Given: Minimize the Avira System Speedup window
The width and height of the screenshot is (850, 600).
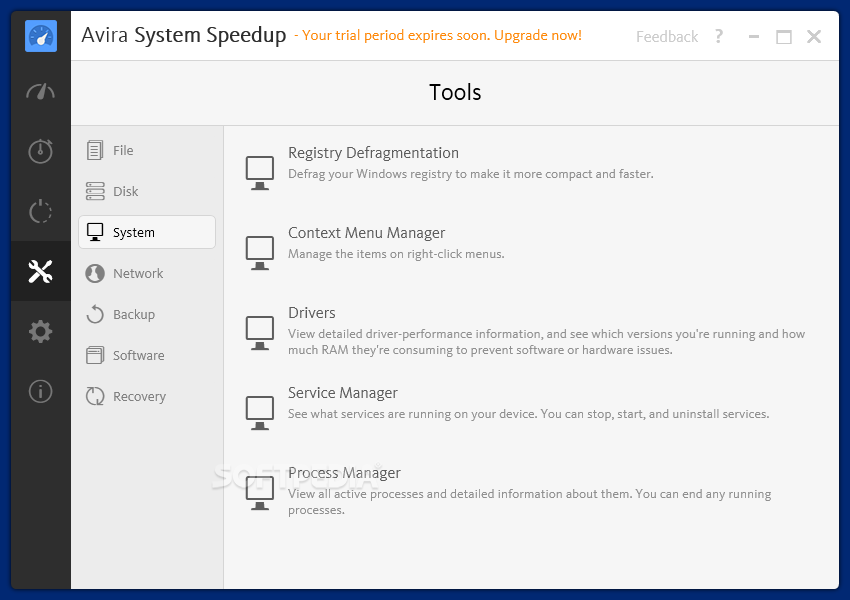Looking at the screenshot, I should [x=754, y=37].
